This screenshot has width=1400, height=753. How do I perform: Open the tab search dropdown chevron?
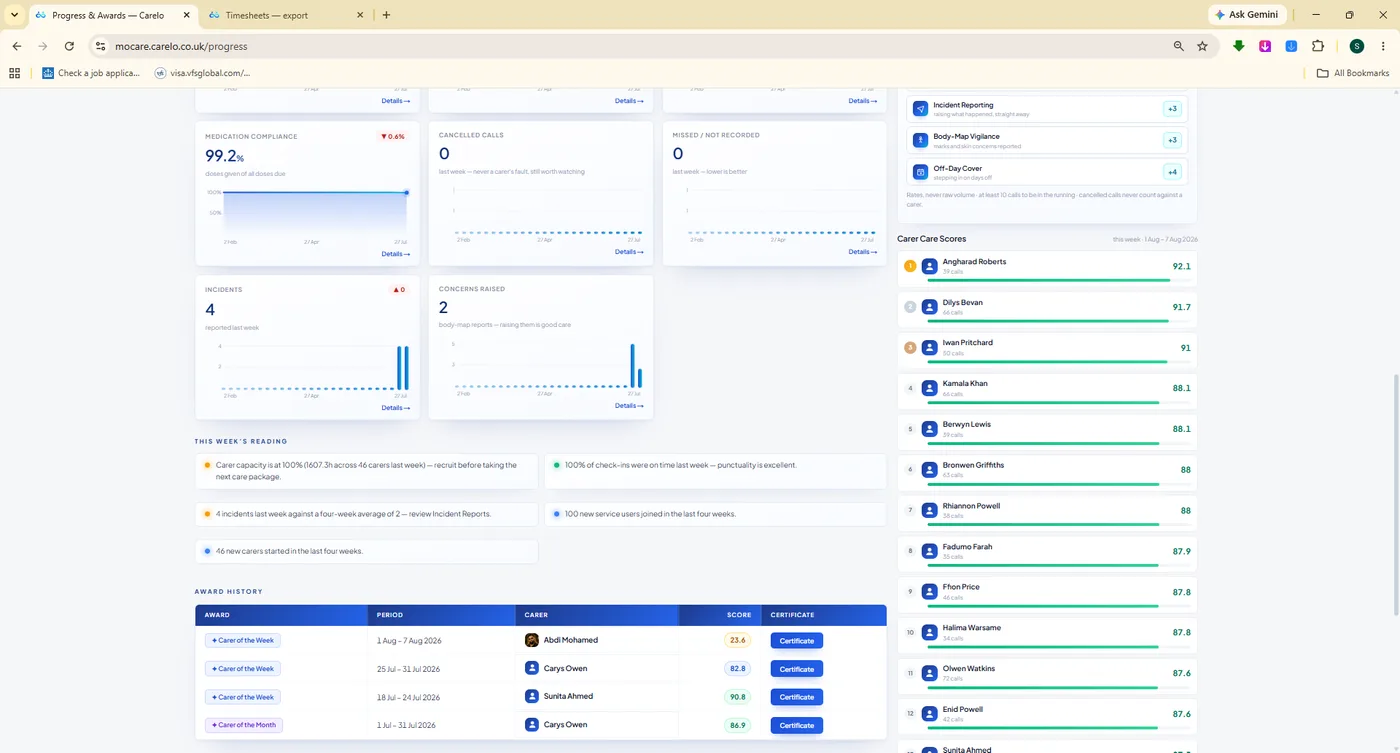(x=14, y=15)
